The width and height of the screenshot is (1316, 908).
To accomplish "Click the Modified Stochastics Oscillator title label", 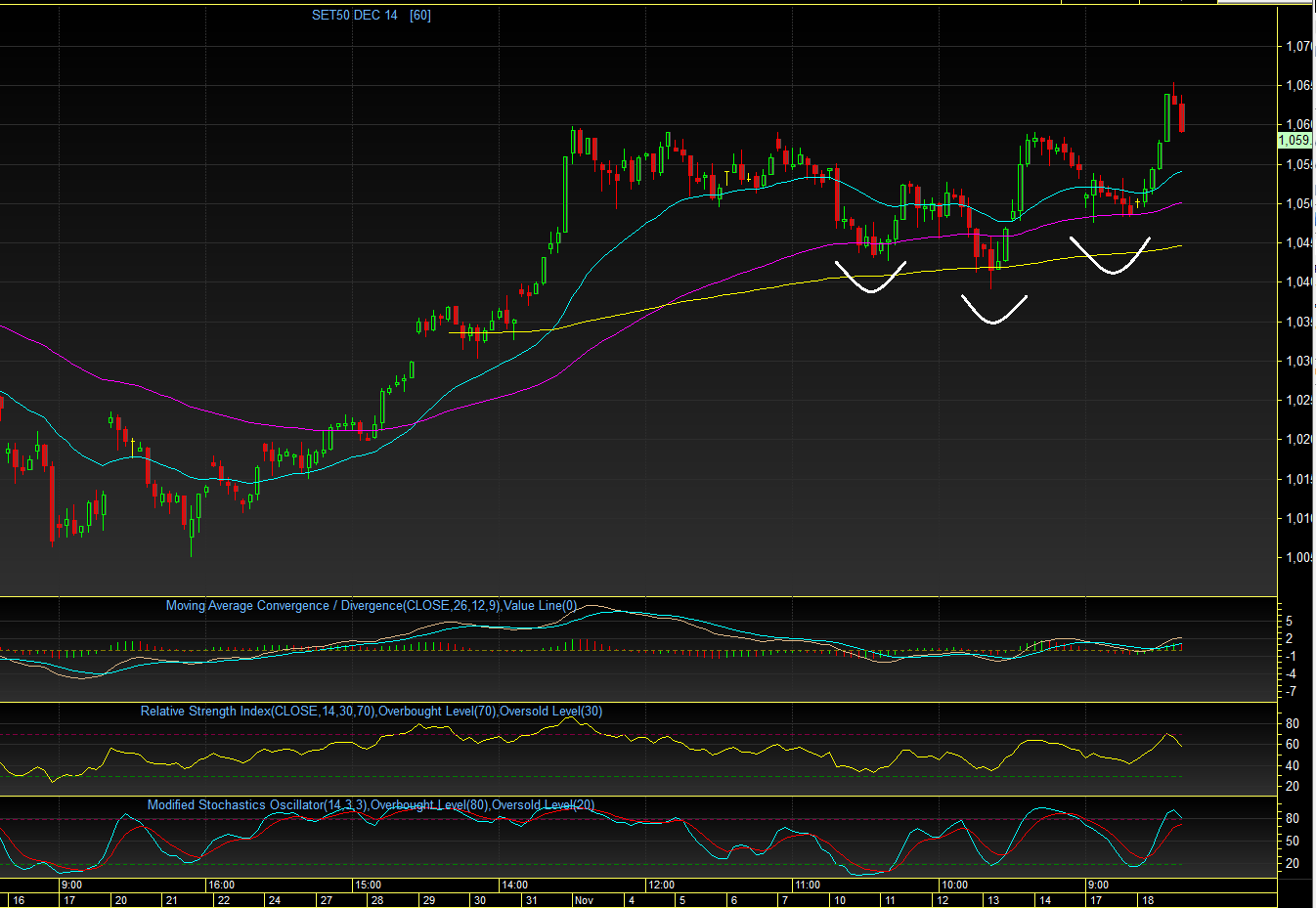I will click(x=371, y=805).
